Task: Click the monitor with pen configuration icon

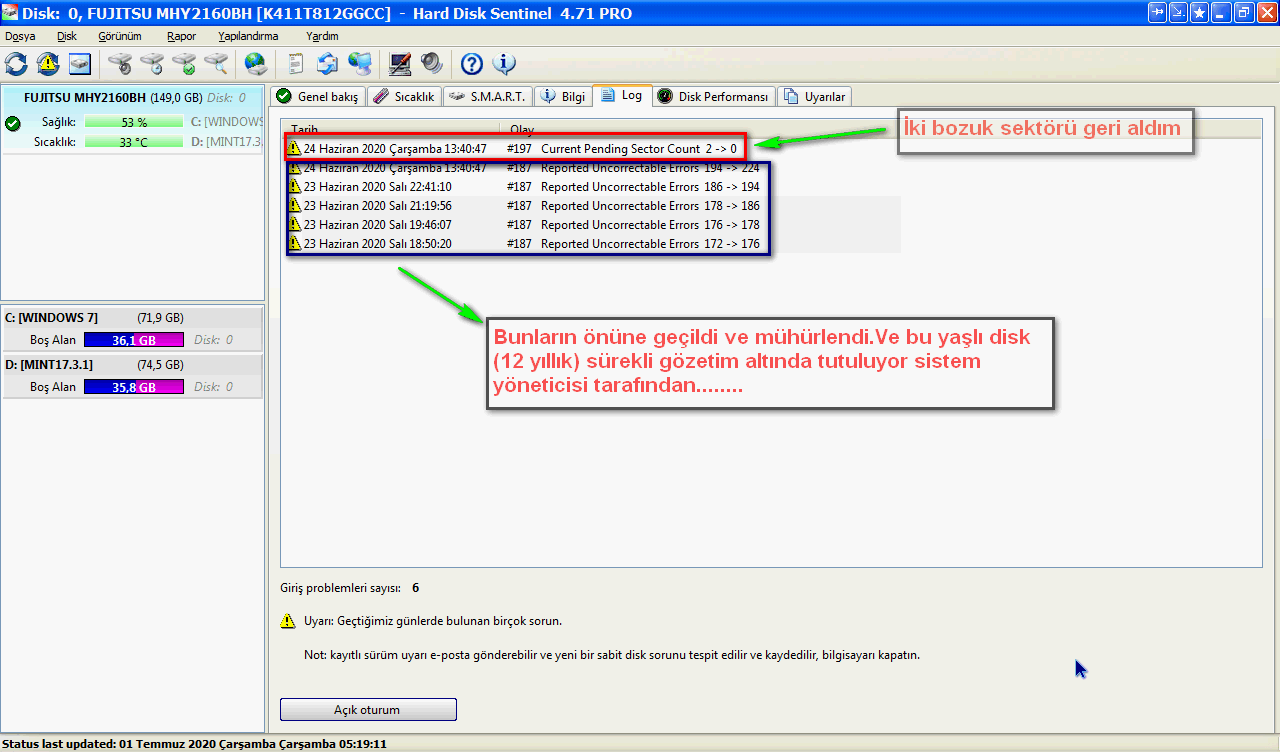Action: [x=400, y=64]
